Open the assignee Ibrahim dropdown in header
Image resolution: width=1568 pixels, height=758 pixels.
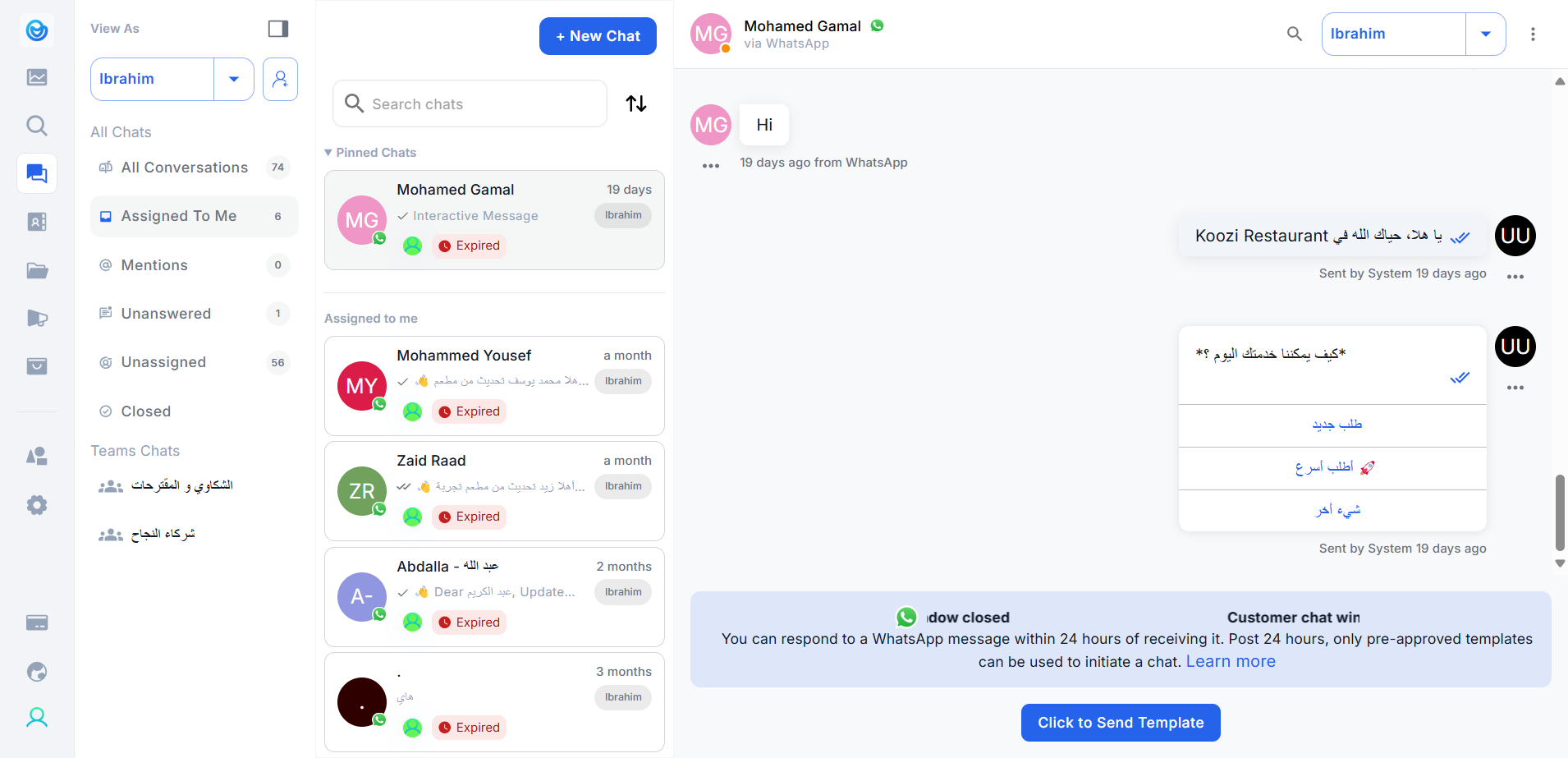tap(1485, 34)
